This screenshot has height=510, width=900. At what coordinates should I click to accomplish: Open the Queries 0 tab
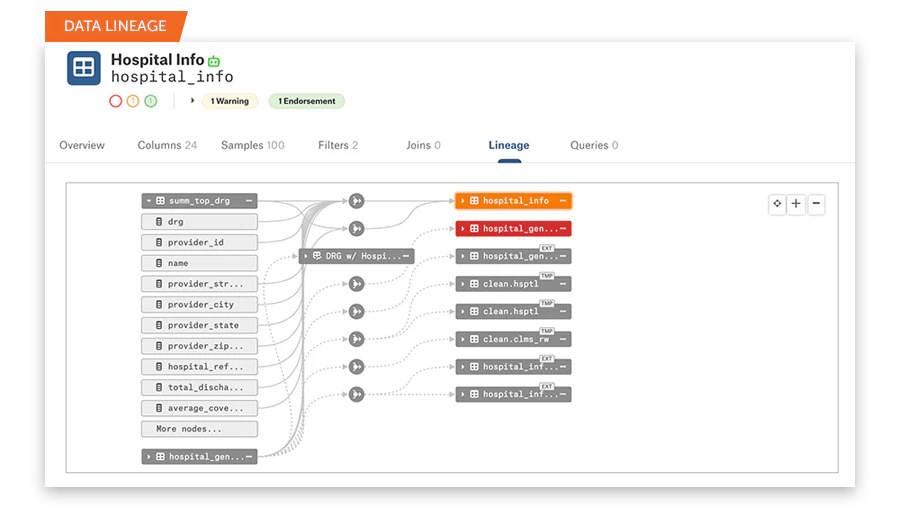pyautogui.click(x=594, y=145)
